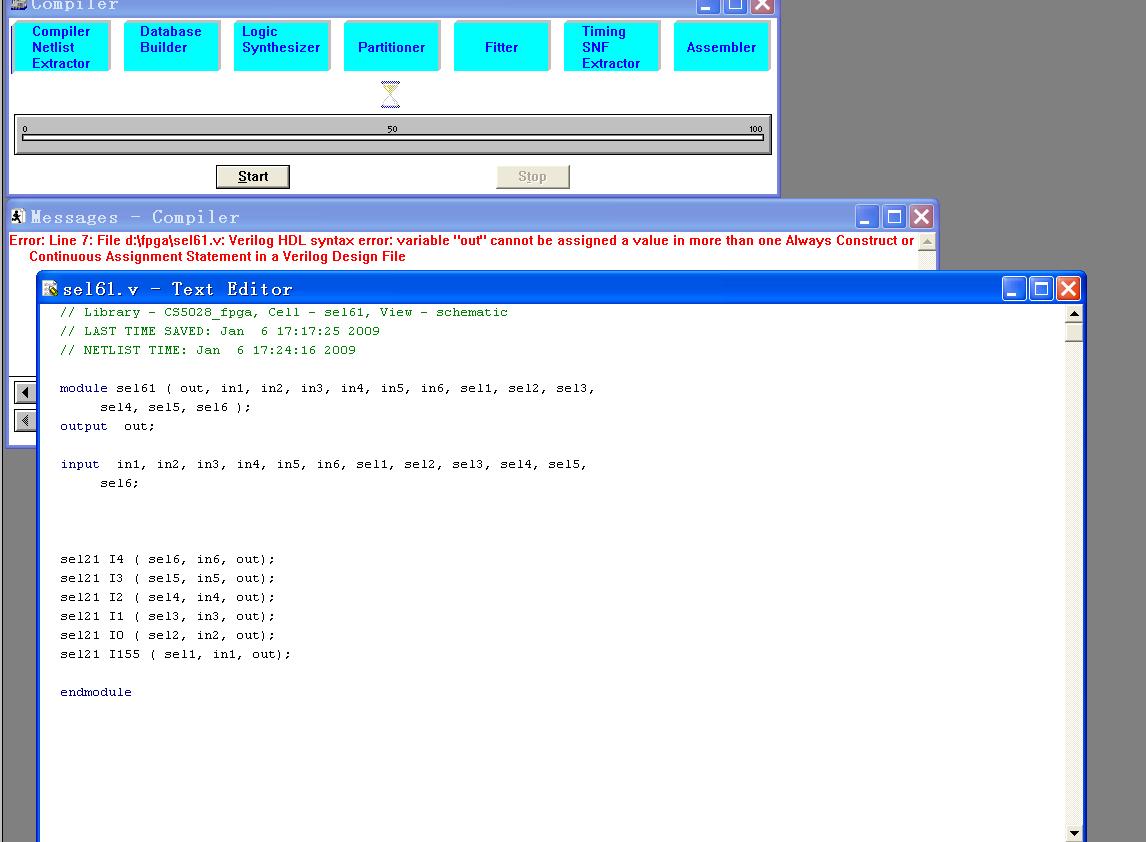
Task: Click the Partitioner module box
Action: [392, 47]
